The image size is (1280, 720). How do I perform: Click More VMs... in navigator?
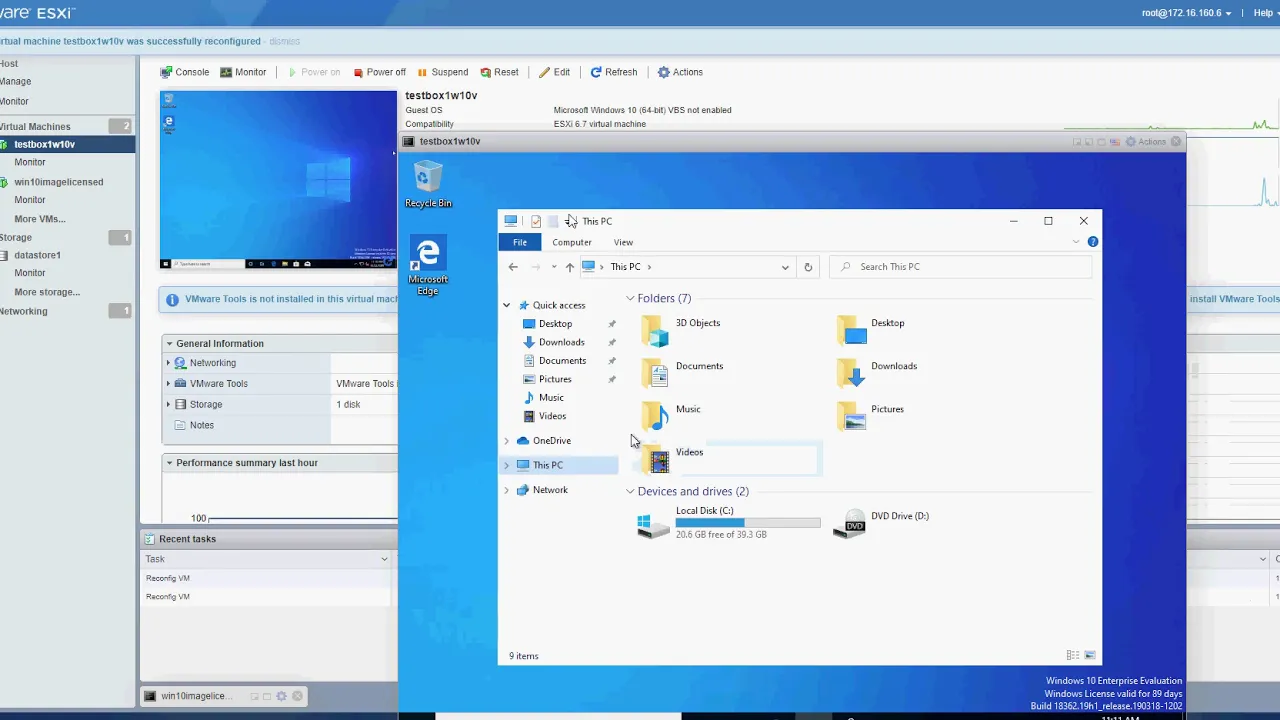[x=40, y=219]
